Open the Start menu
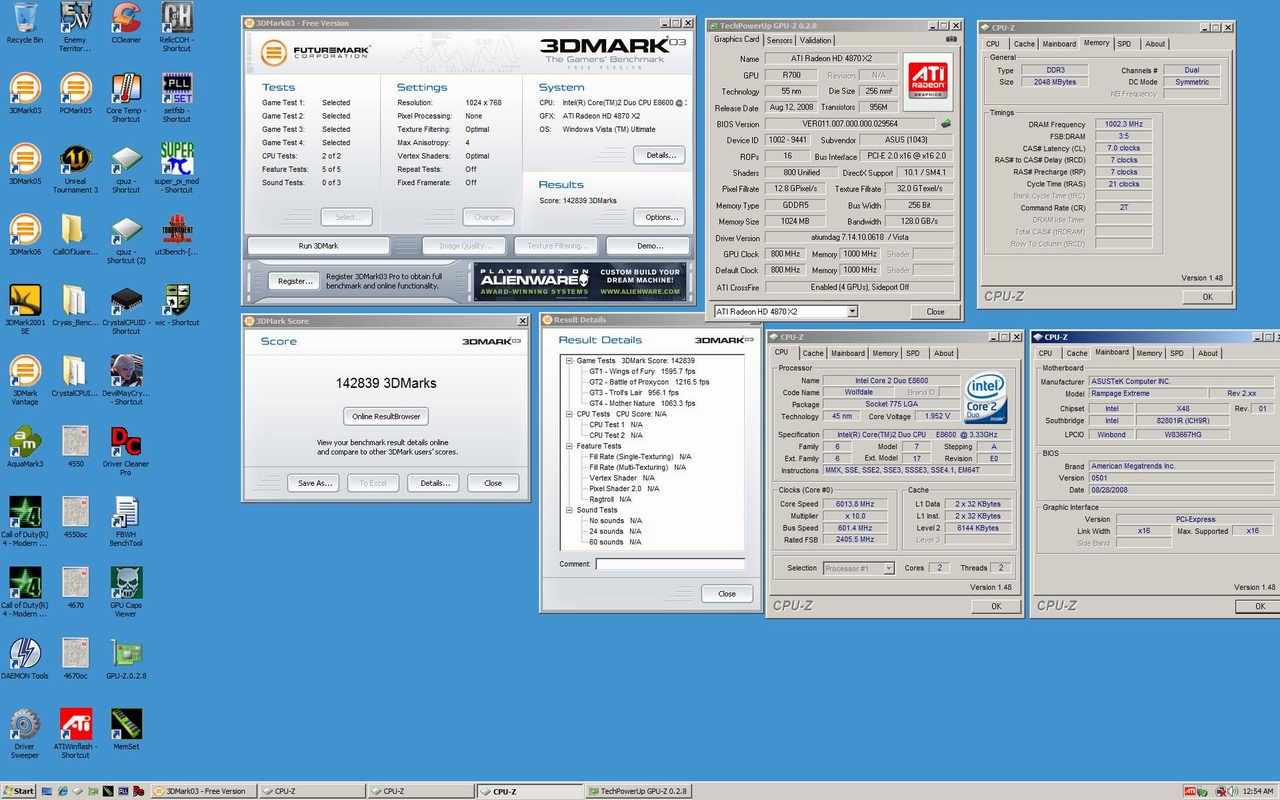The height and width of the screenshot is (800, 1280). [x=19, y=791]
